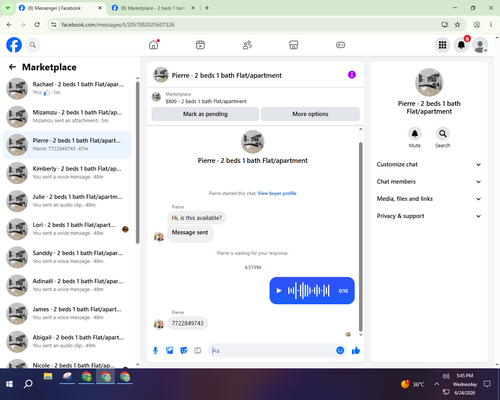
Task: Click the Mark as pending button
Action: click(x=205, y=114)
